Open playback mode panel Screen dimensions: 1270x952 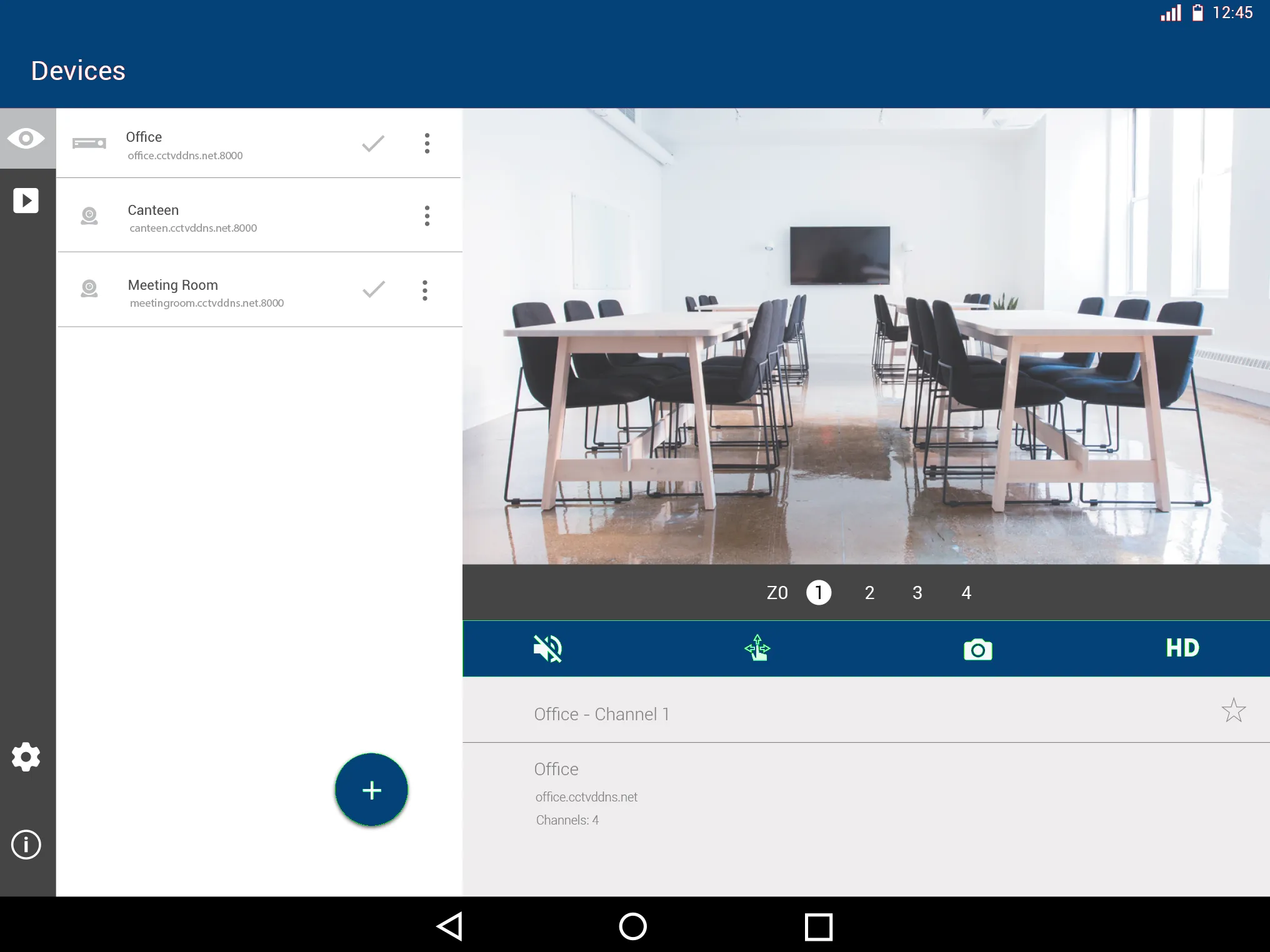coord(27,200)
